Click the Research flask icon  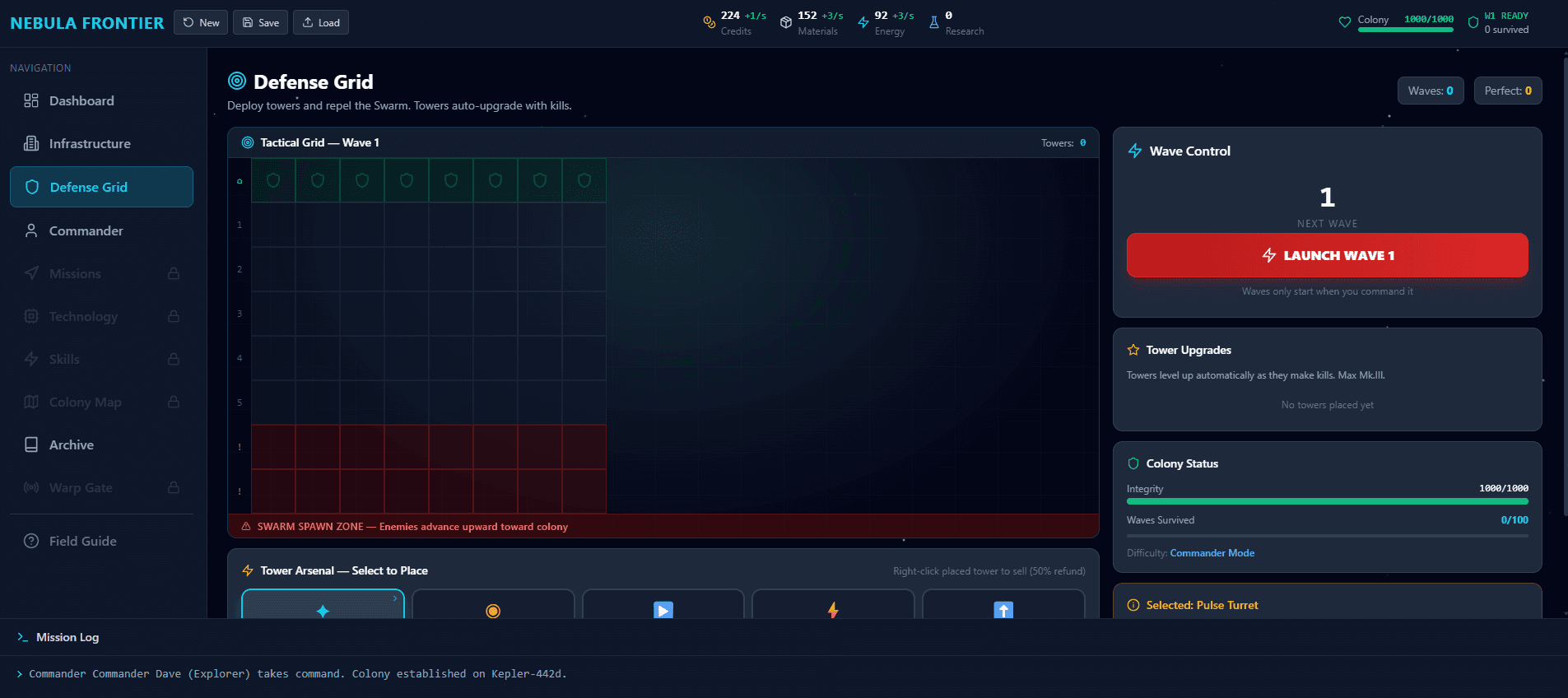934,22
